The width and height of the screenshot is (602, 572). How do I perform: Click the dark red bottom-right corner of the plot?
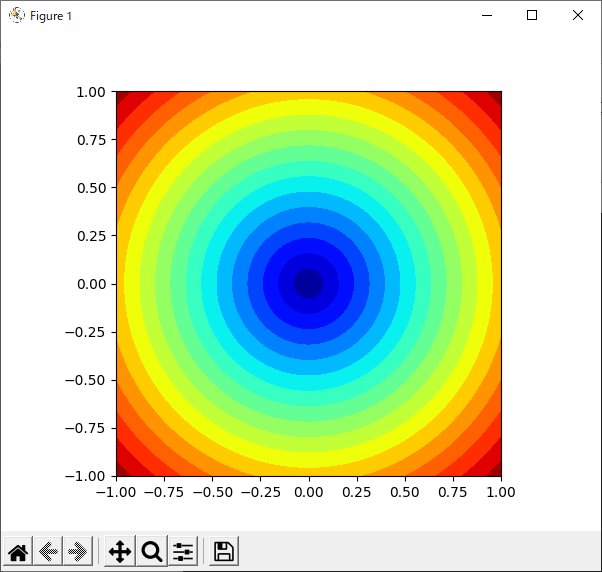(x=496, y=471)
